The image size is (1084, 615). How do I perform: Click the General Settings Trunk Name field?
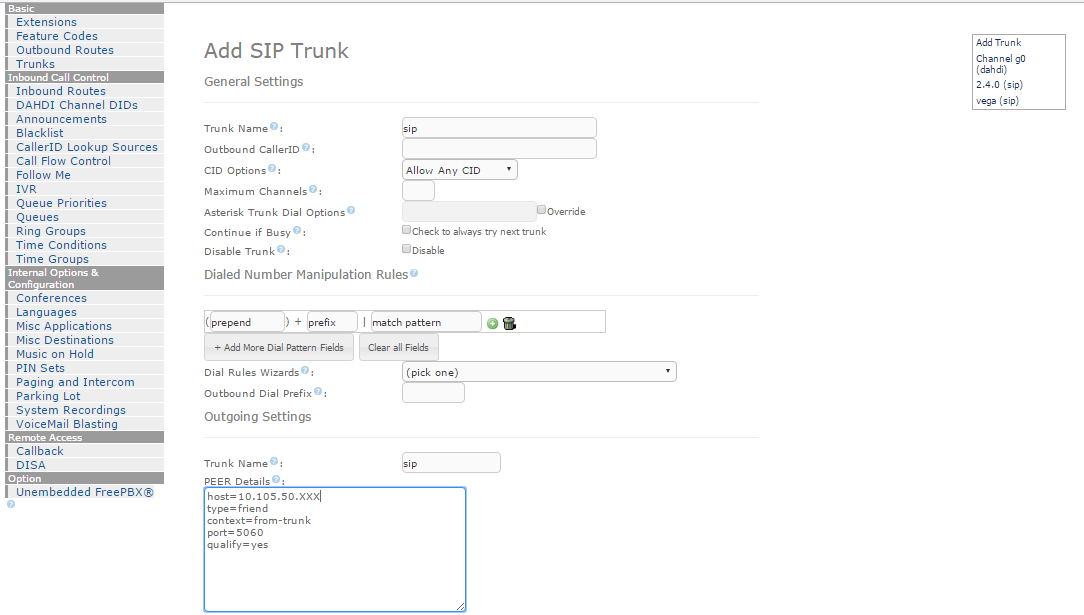pos(499,128)
